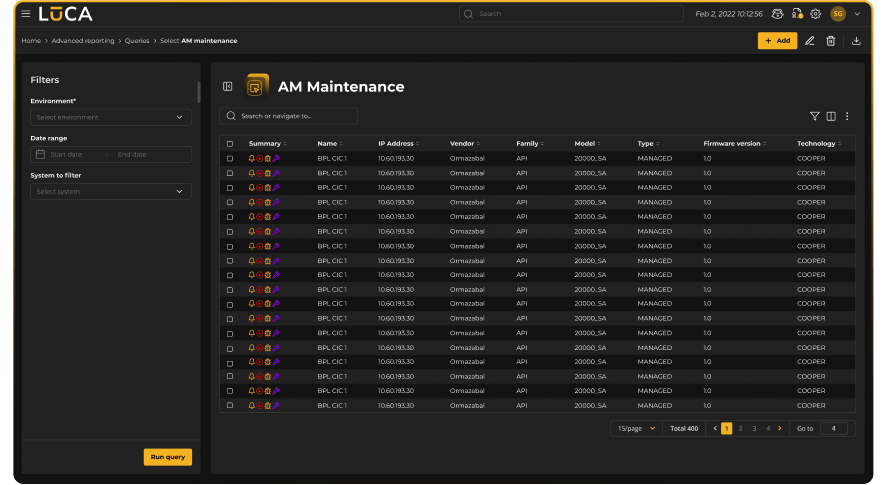Click the trash delete icon
Image resolution: width=887 pixels, height=485 pixels.
pyautogui.click(x=830, y=41)
